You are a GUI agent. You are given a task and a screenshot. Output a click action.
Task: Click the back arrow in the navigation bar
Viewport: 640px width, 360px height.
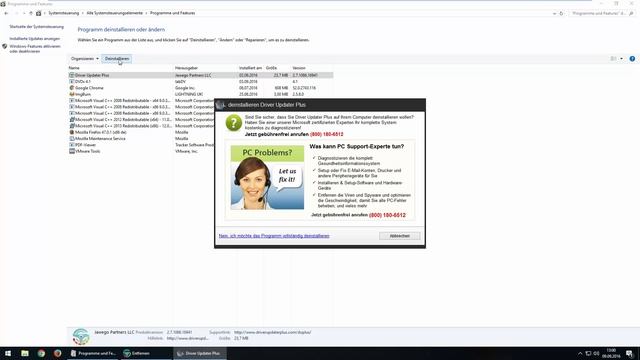click(6, 13)
